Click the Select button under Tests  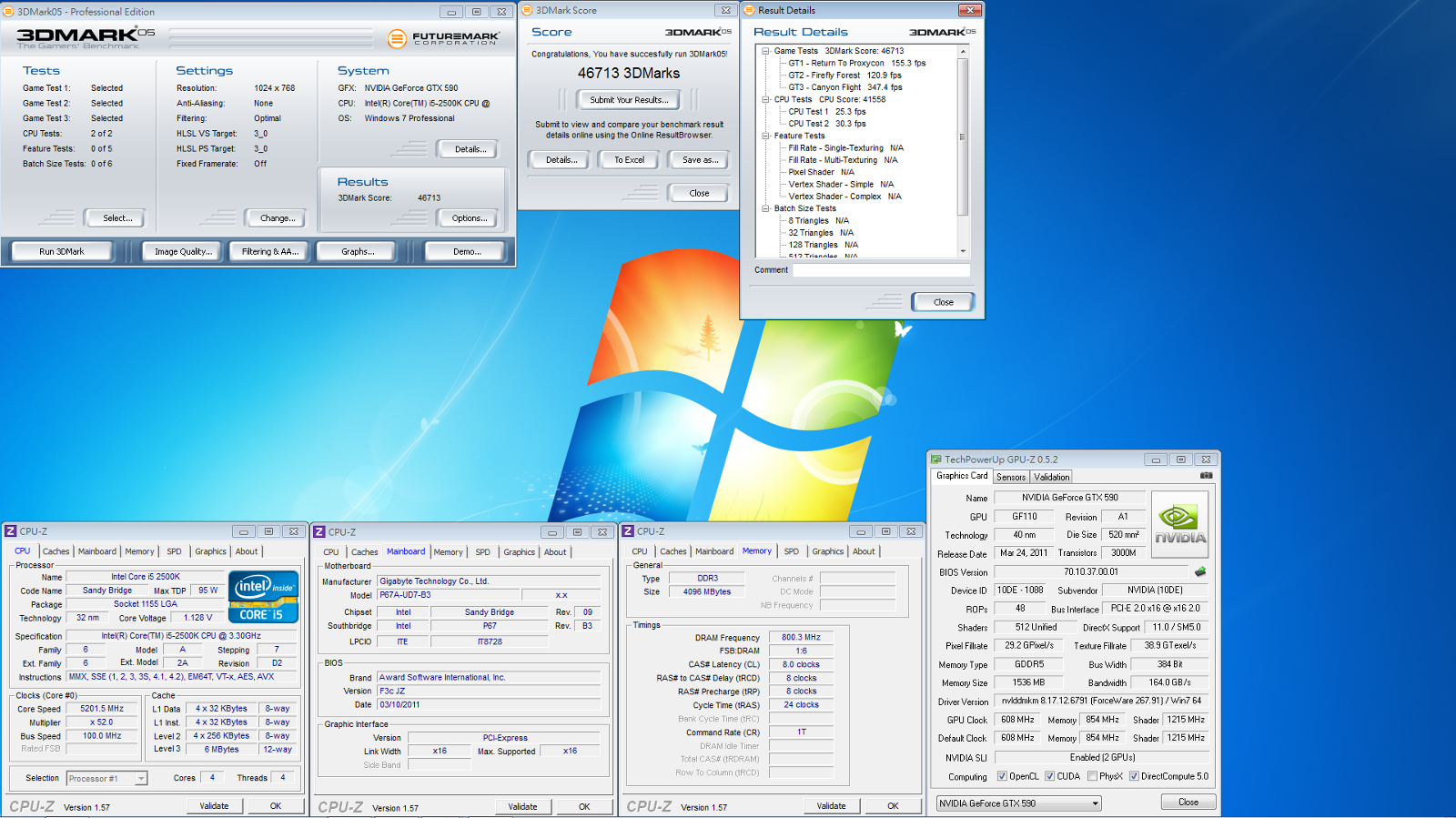click(x=117, y=217)
